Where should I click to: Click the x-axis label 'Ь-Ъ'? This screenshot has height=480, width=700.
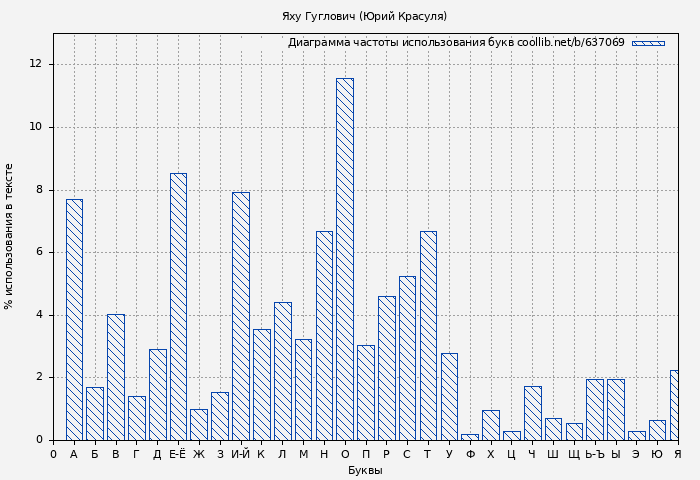coord(594,455)
